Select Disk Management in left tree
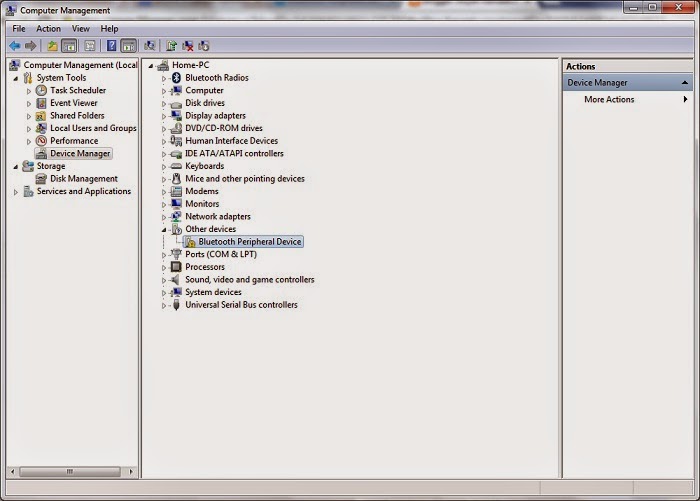The height and width of the screenshot is (501, 700). 83,179
